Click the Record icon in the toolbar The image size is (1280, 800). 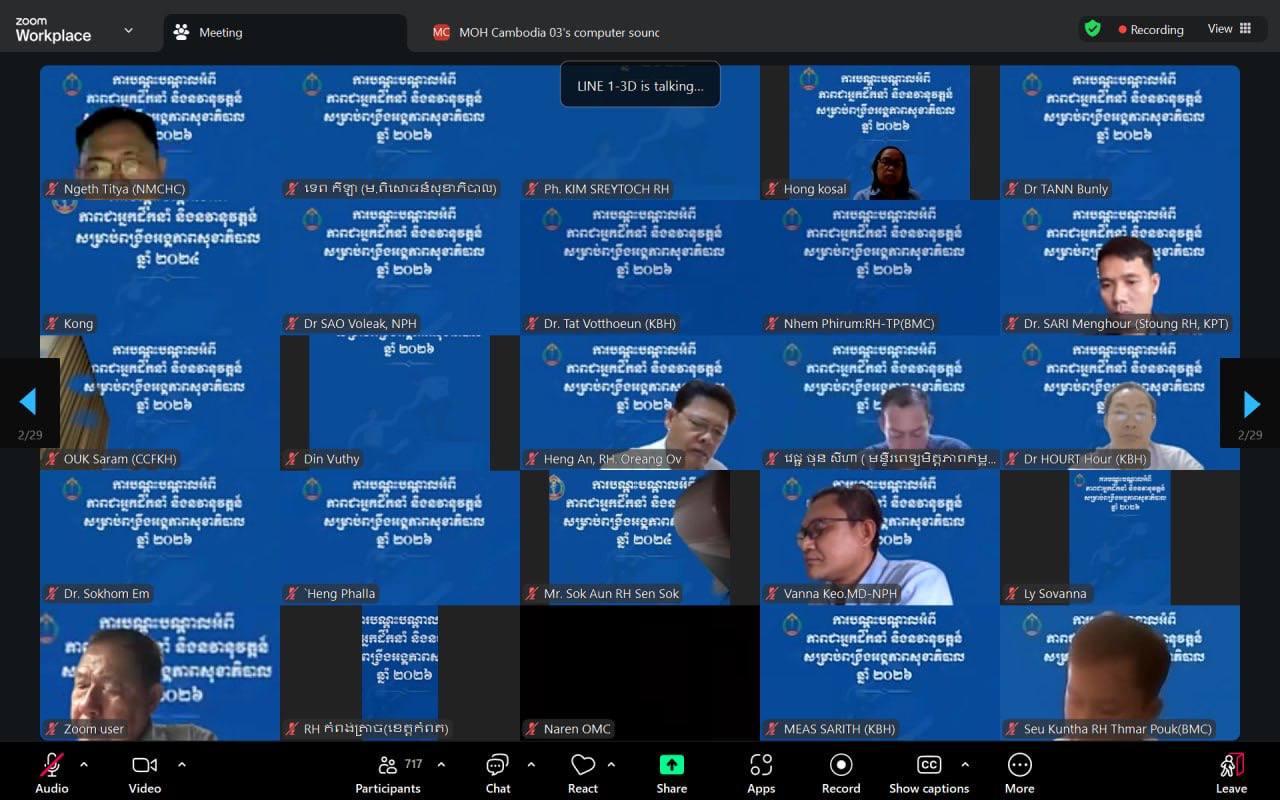840,773
